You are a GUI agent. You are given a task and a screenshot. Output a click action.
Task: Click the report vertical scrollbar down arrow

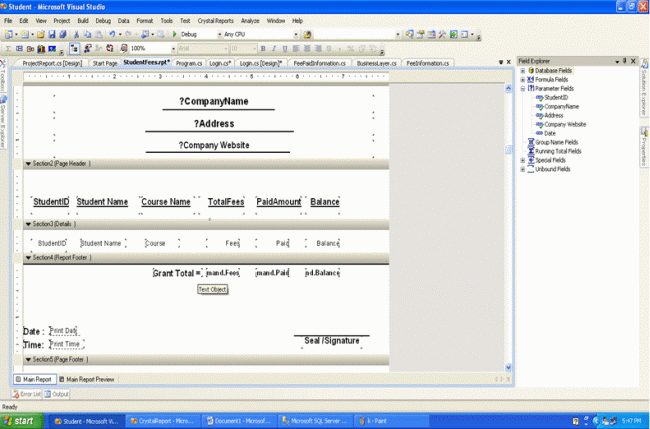coord(509,367)
